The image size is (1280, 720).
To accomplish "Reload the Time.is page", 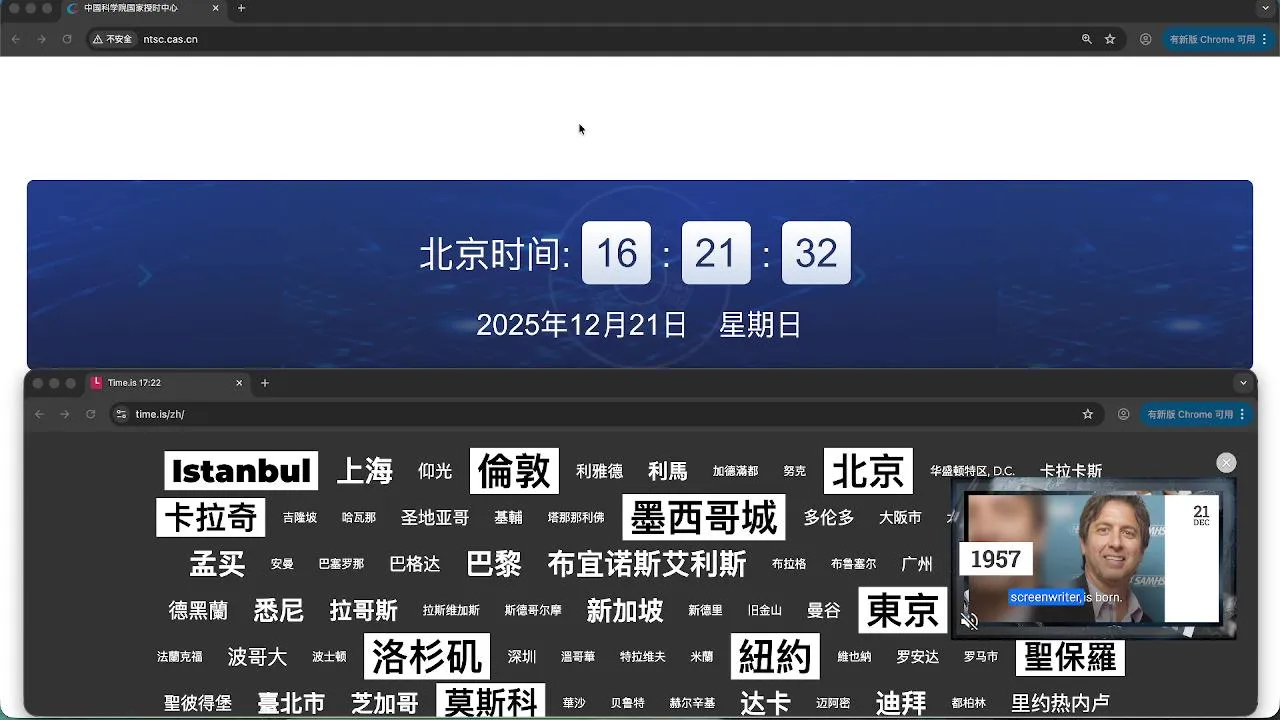I will click(91, 414).
